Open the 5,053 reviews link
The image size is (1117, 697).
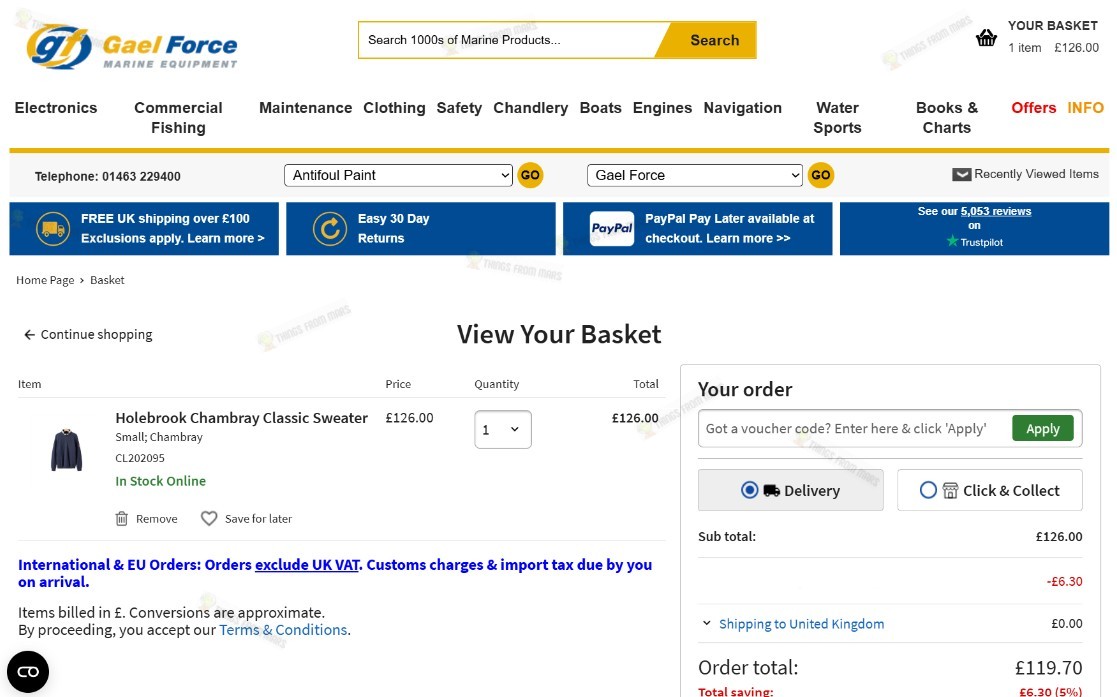(996, 211)
